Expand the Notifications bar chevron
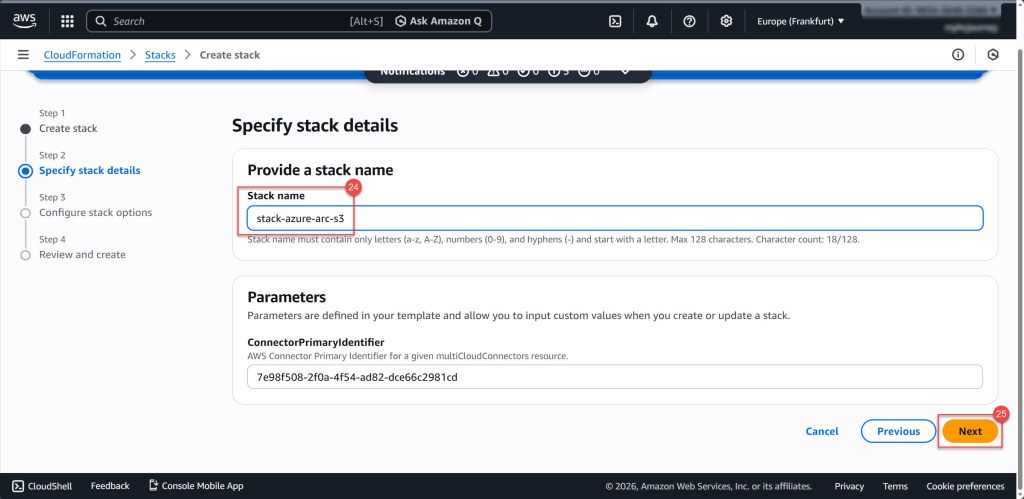This screenshot has width=1024, height=499. click(x=626, y=71)
